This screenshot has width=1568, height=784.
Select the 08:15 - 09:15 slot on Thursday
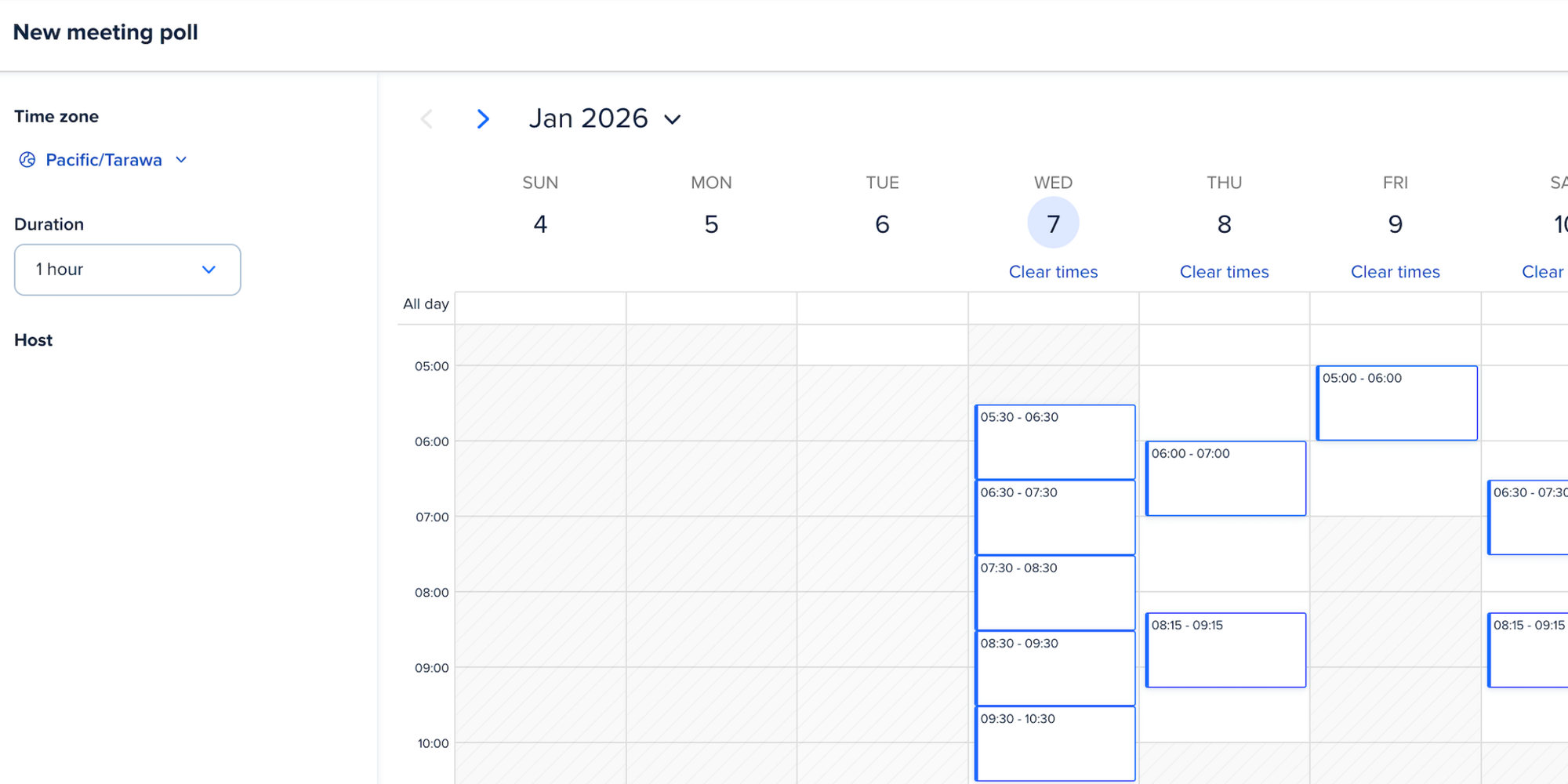click(1225, 649)
